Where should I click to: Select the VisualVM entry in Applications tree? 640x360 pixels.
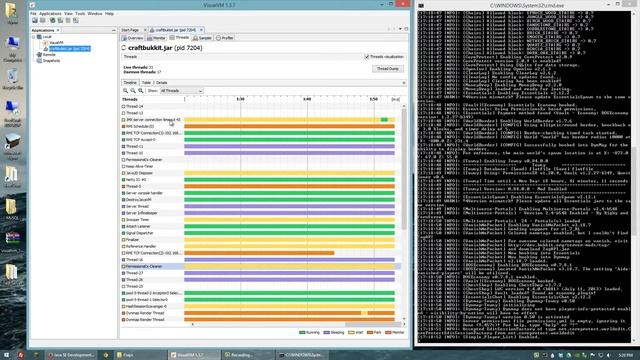[56, 42]
